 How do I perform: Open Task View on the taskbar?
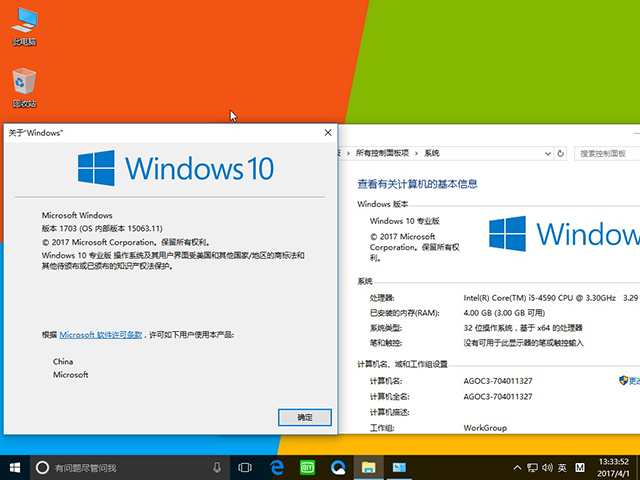245,467
